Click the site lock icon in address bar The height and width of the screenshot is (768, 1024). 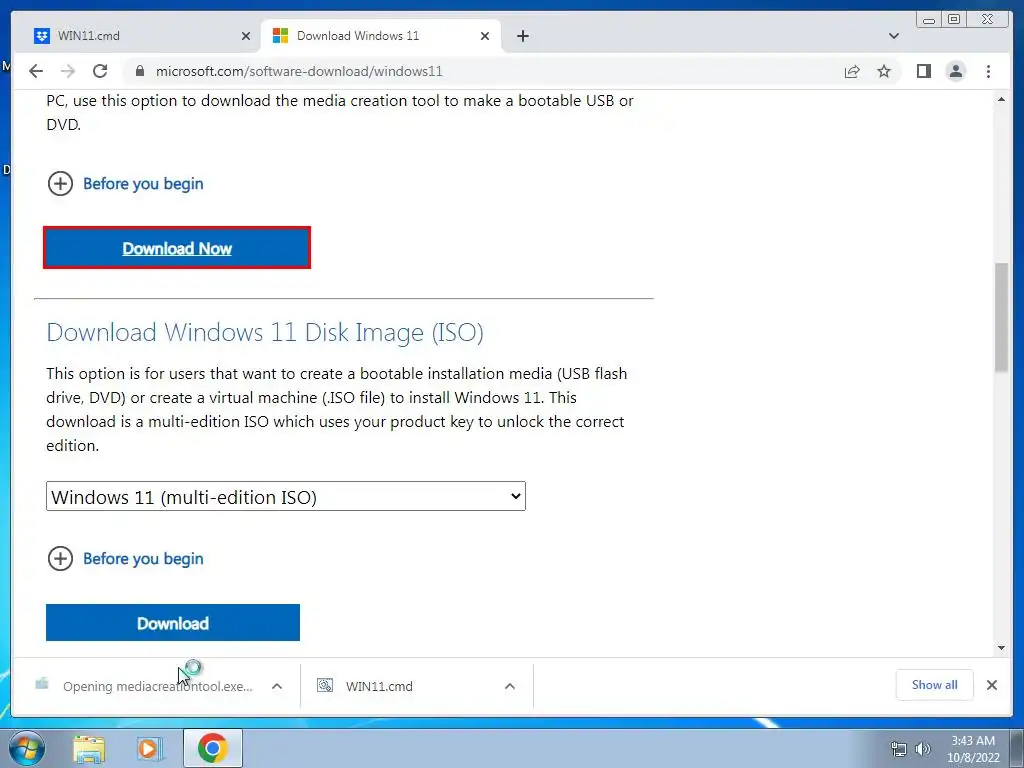(x=140, y=71)
